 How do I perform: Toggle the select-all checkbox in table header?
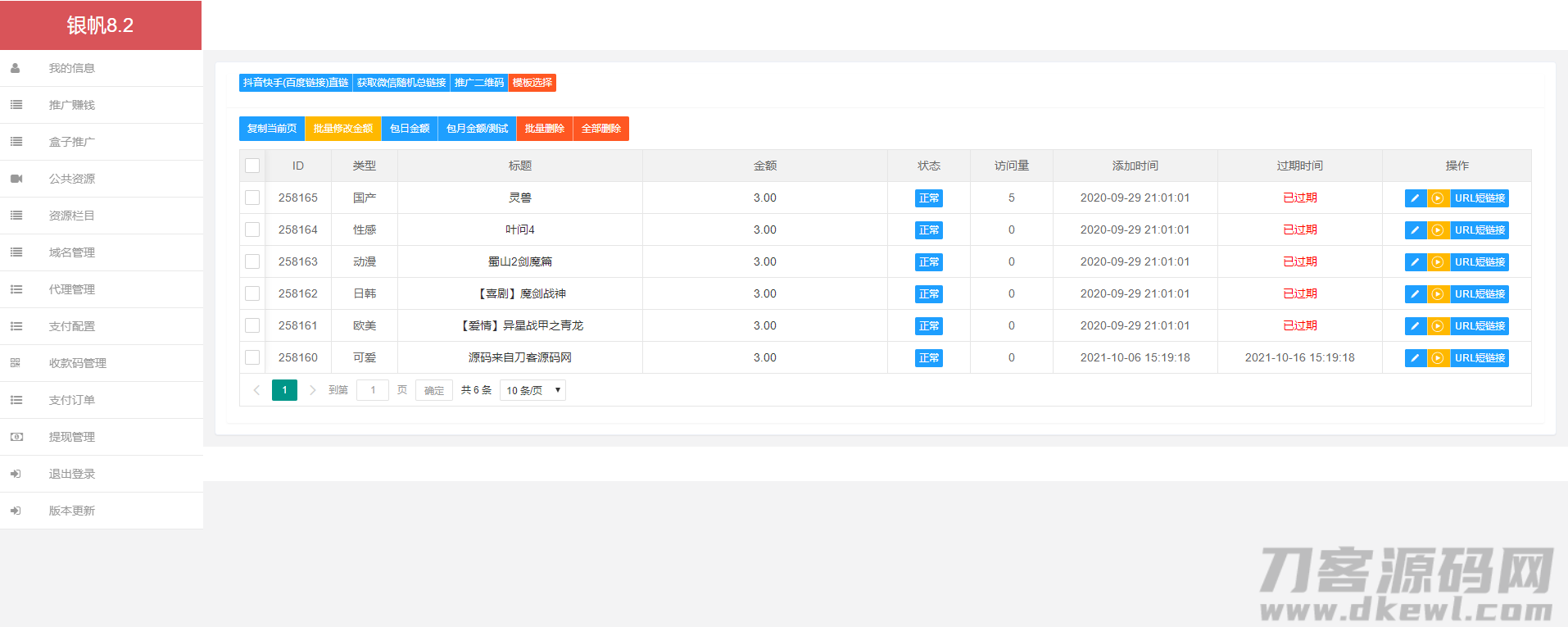pyautogui.click(x=252, y=166)
